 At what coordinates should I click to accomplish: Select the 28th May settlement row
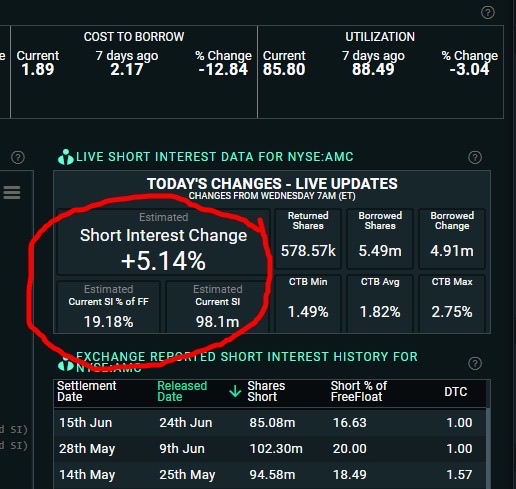coord(269,449)
